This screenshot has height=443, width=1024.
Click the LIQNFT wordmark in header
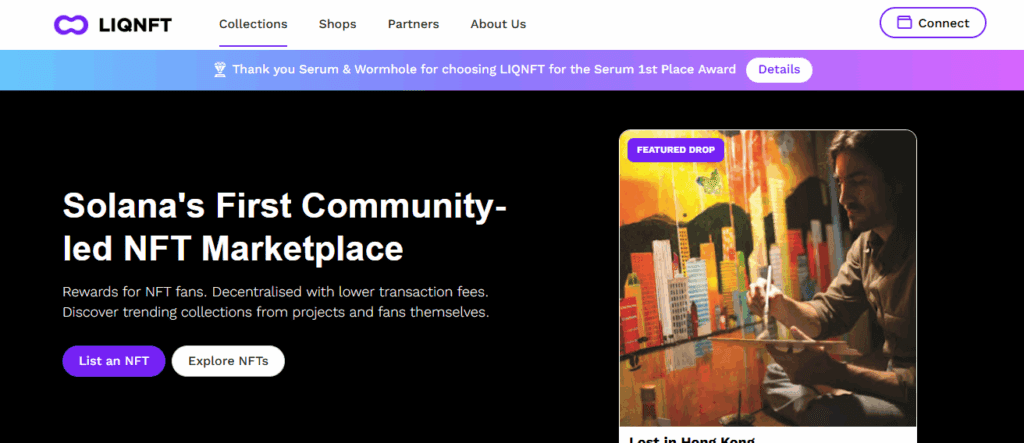coord(135,24)
